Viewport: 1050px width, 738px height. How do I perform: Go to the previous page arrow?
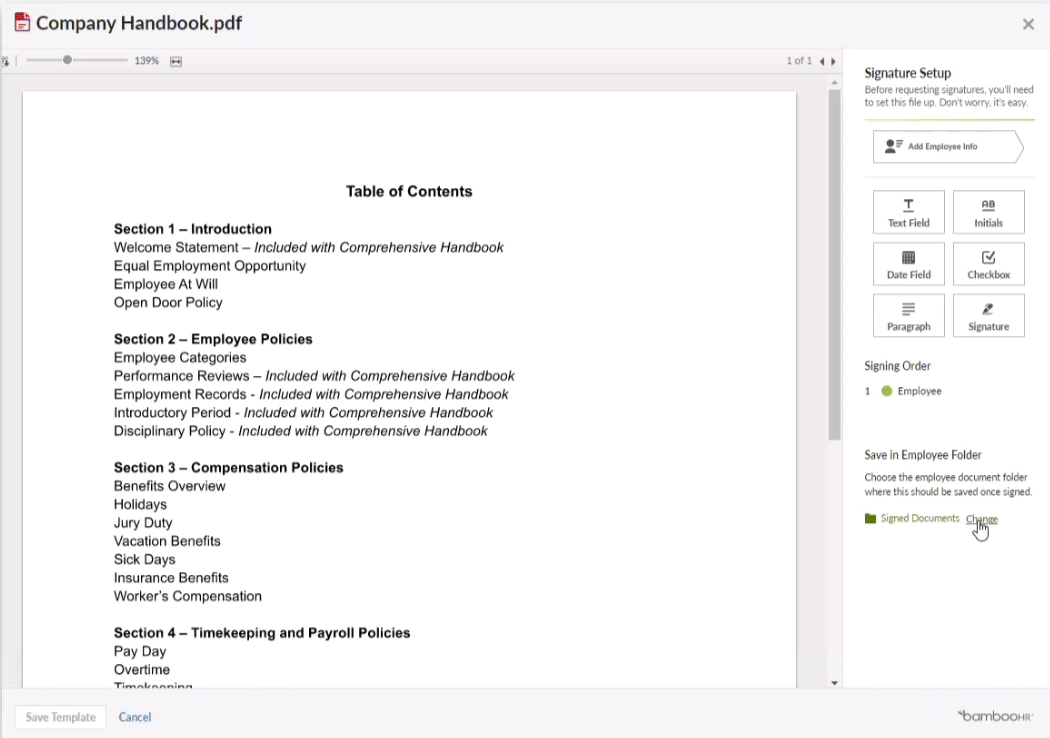coord(822,61)
